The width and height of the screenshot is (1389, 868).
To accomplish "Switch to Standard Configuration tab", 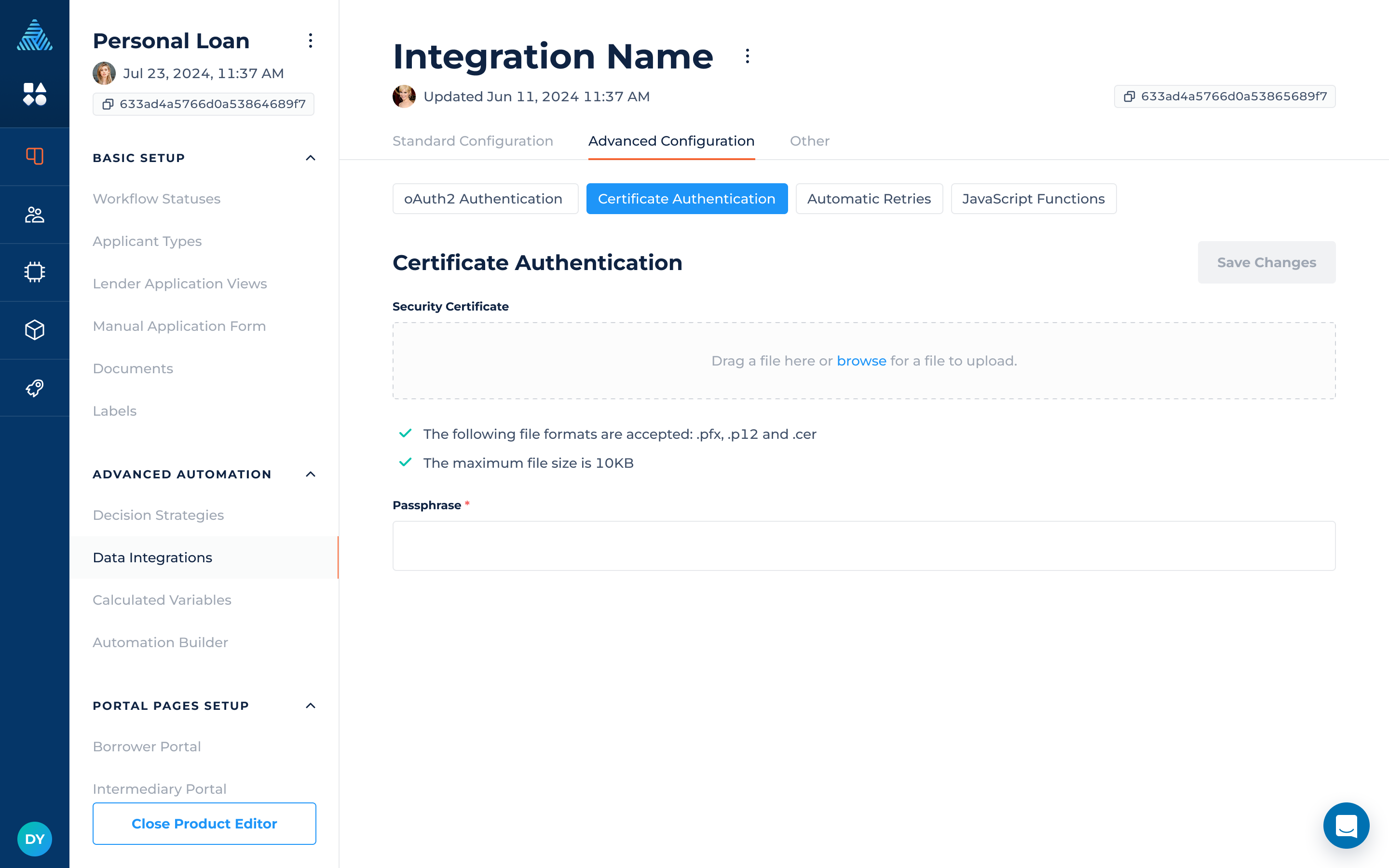I will [x=472, y=141].
